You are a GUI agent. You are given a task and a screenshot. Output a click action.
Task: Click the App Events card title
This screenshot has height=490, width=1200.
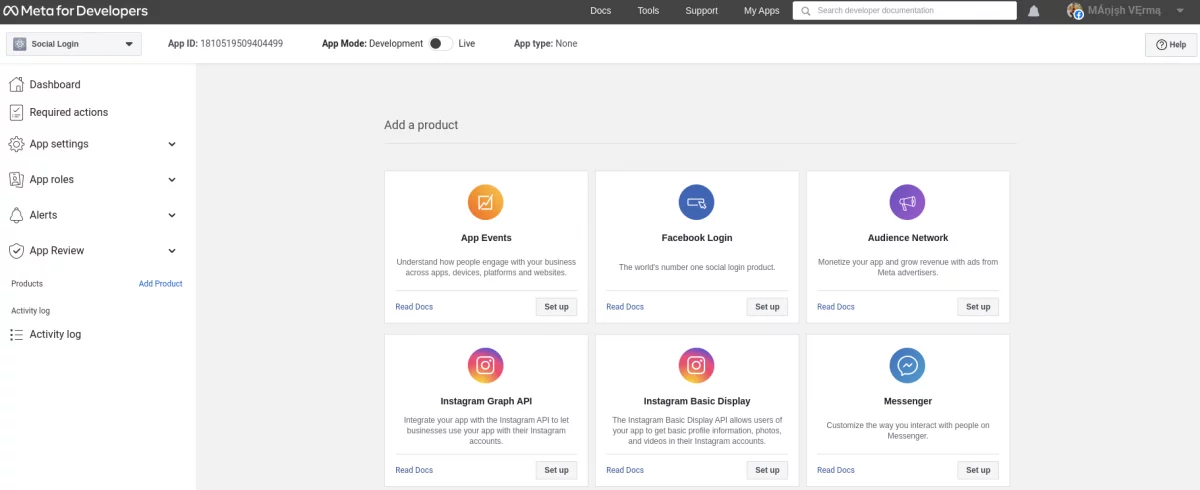pos(486,238)
